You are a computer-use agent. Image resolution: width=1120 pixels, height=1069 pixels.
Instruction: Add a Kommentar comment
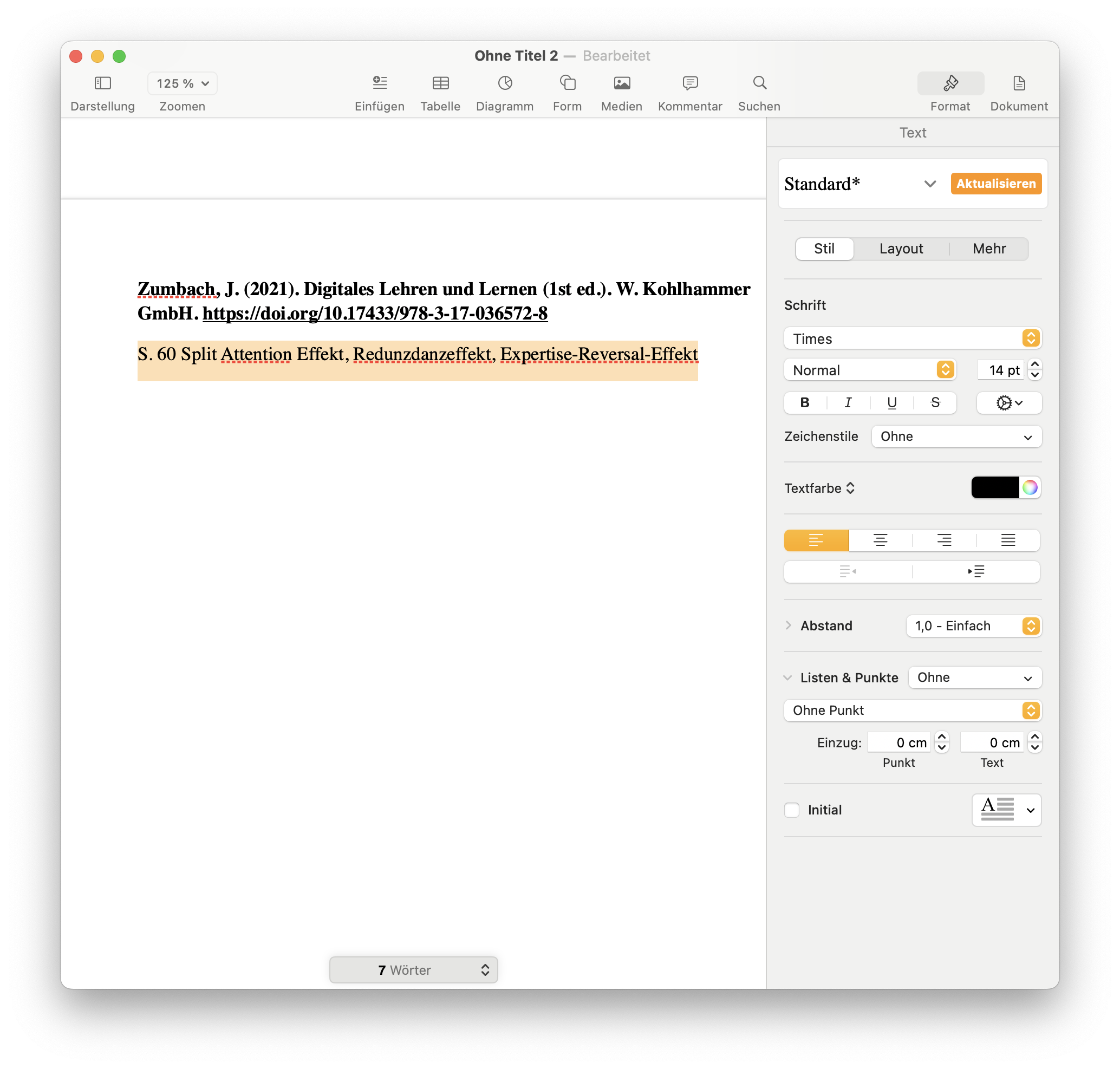tap(689, 84)
